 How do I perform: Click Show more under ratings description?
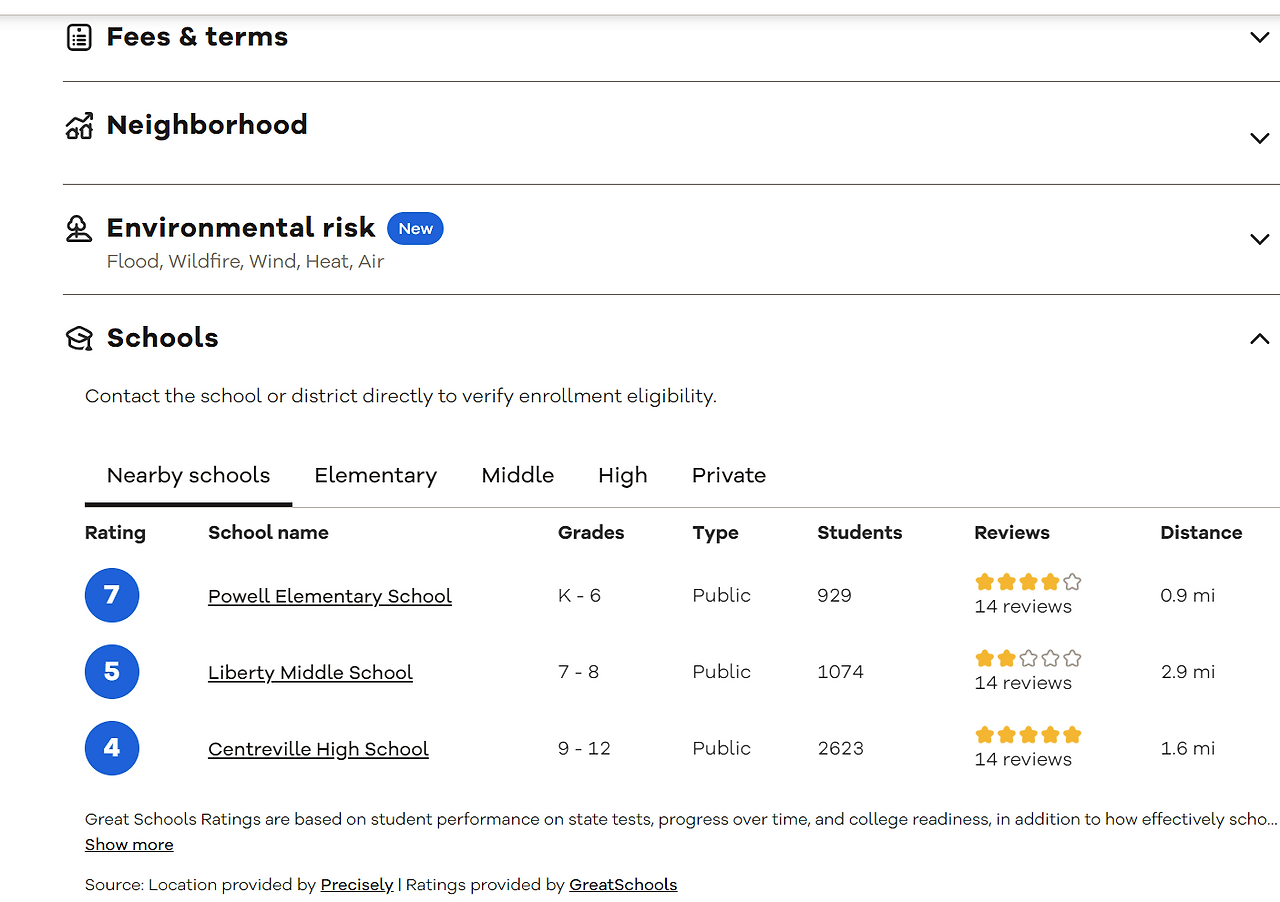(129, 845)
